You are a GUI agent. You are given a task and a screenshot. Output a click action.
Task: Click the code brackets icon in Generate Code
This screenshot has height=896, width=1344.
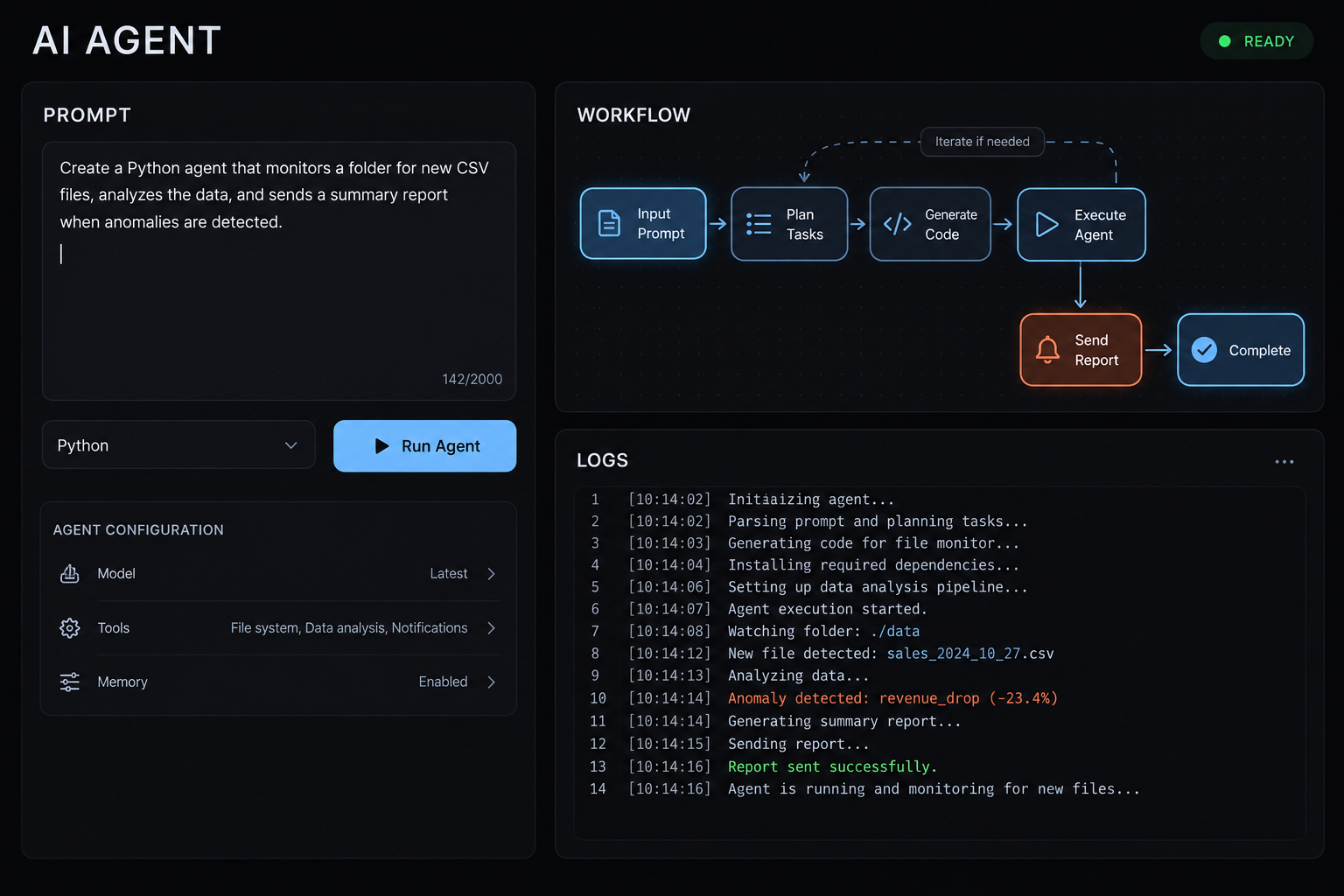click(x=898, y=224)
